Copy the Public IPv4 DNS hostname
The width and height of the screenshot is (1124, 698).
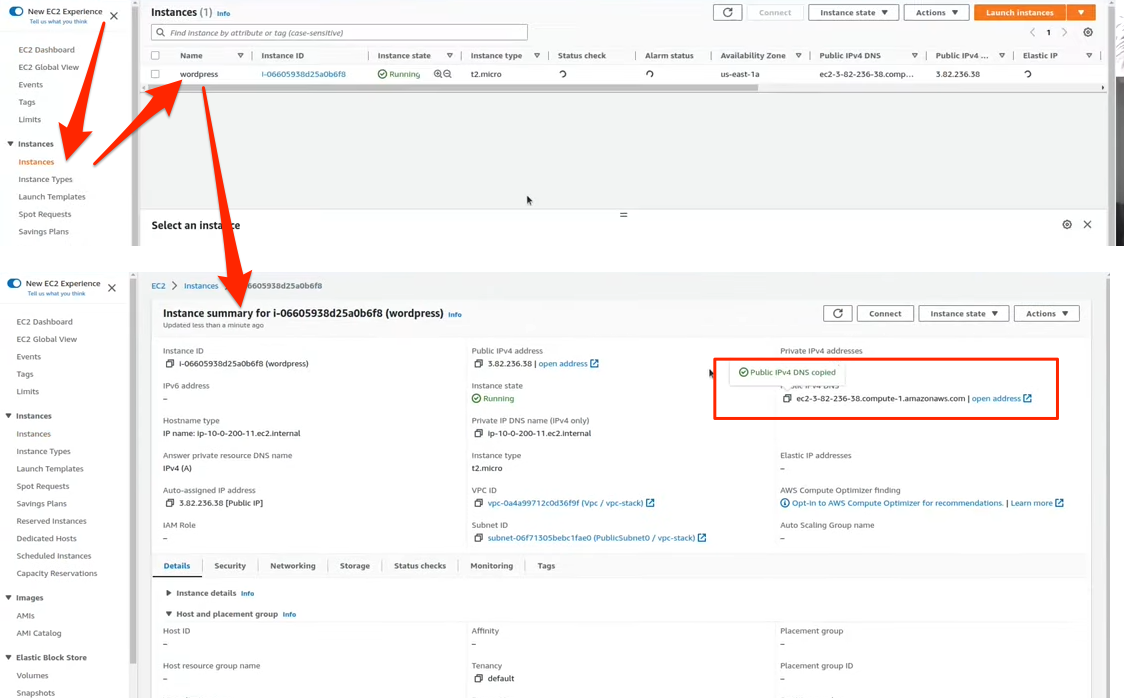coord(787,399)
